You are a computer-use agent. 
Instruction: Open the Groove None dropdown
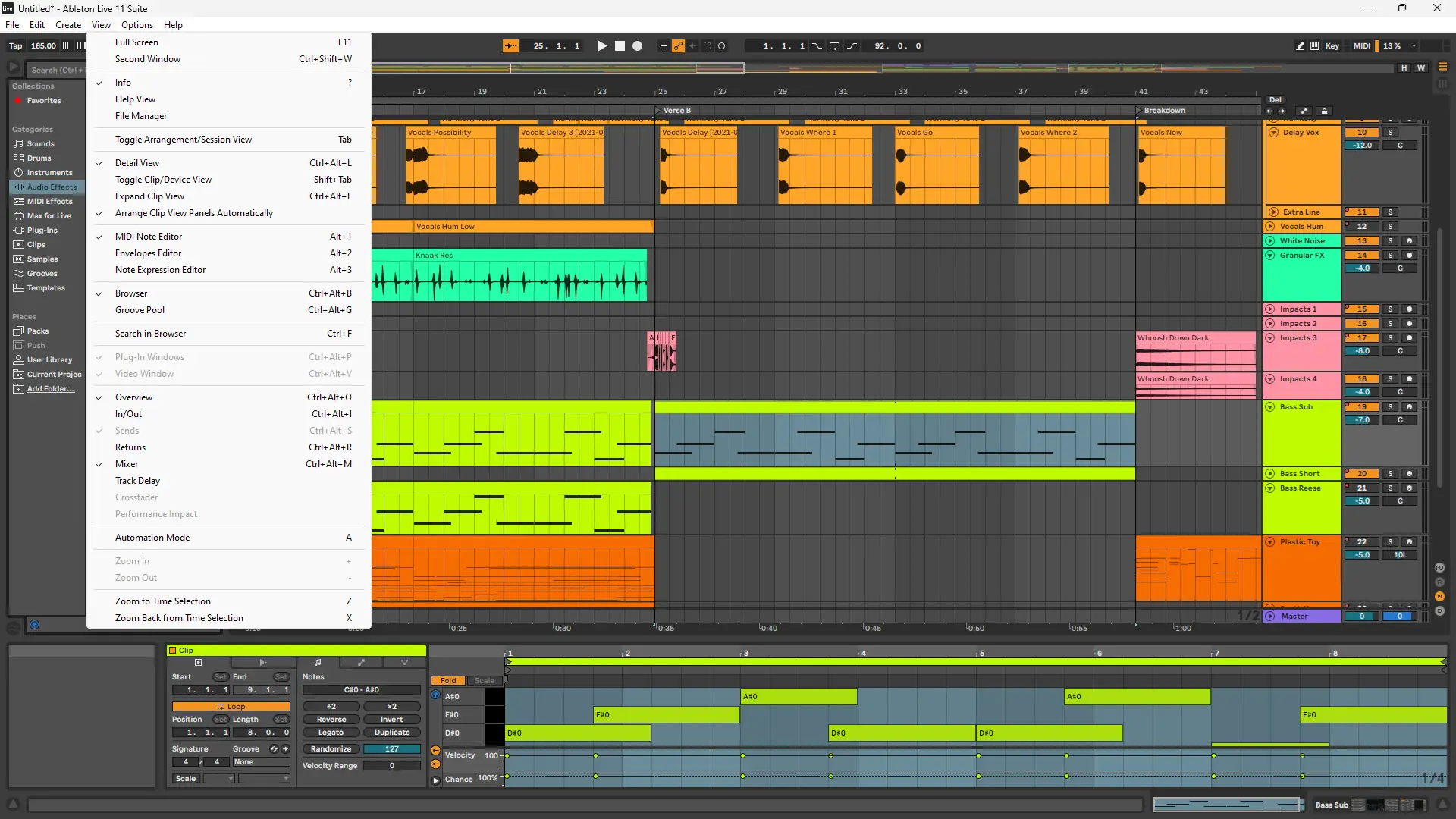[260, 762]
